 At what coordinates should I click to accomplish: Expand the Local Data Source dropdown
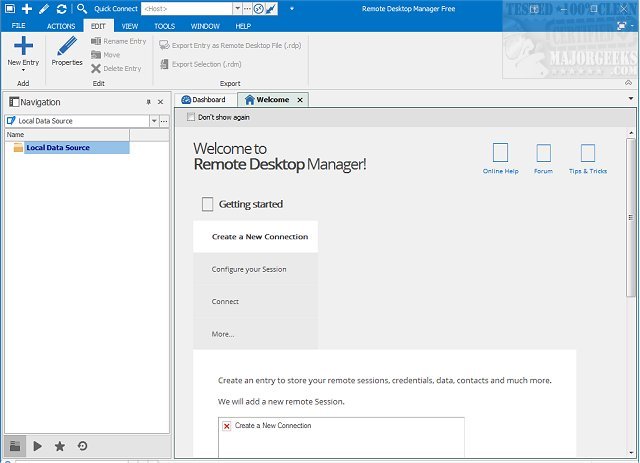(x=153, y=120)
